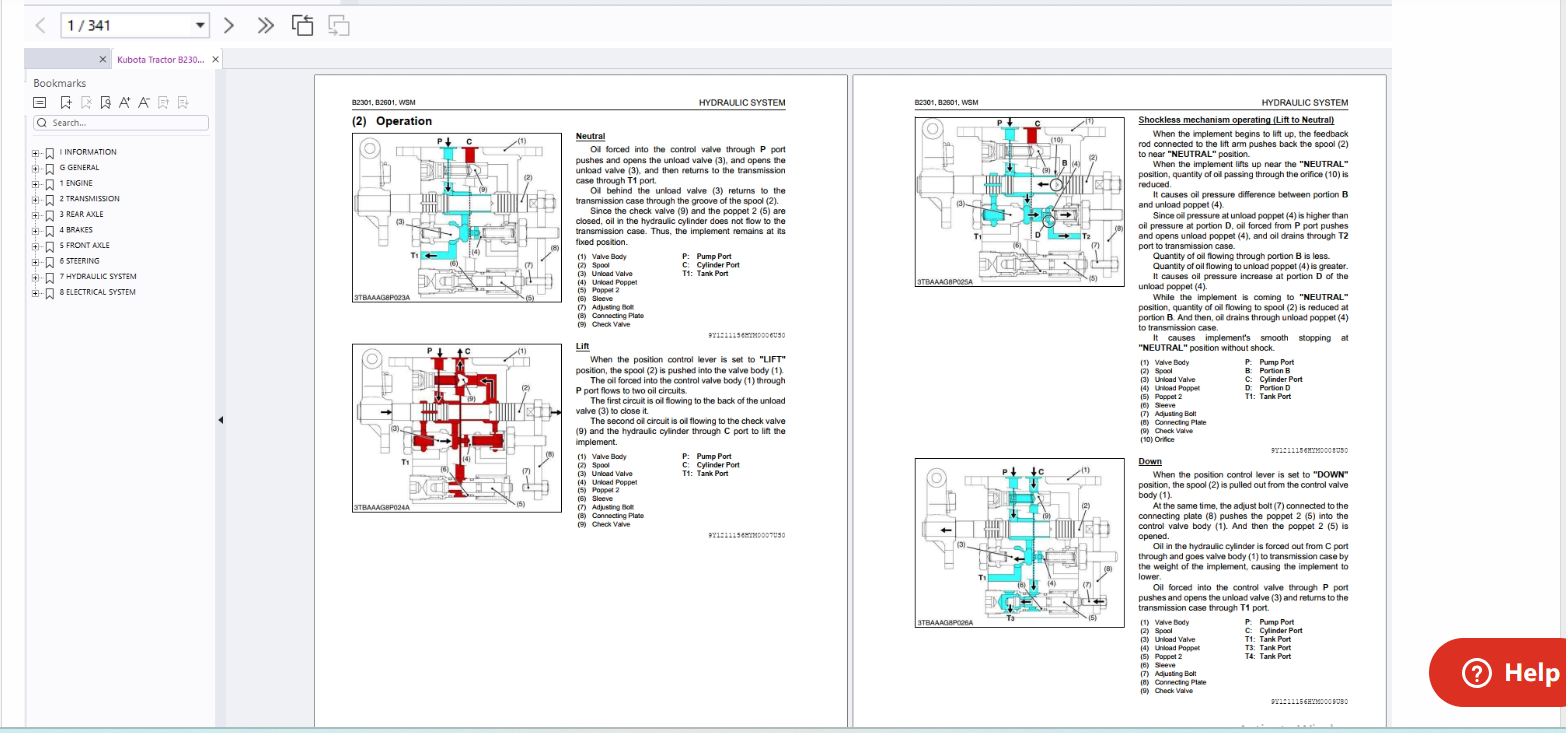This screenshot has height=733, width=1566.
Task: Go to the next page arrow
Action: tap(229, 25)
